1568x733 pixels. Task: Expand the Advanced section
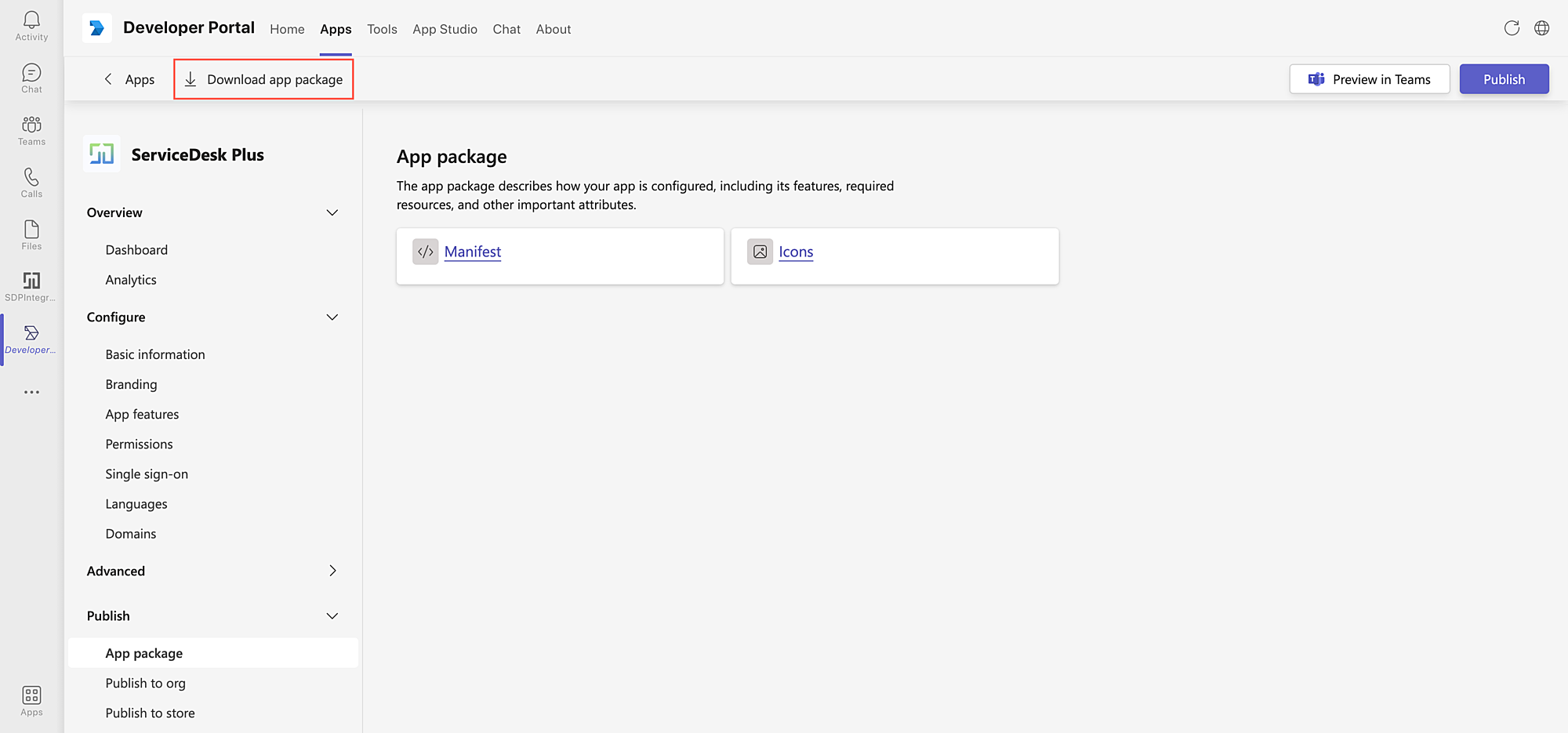click(x=332, y=571)
